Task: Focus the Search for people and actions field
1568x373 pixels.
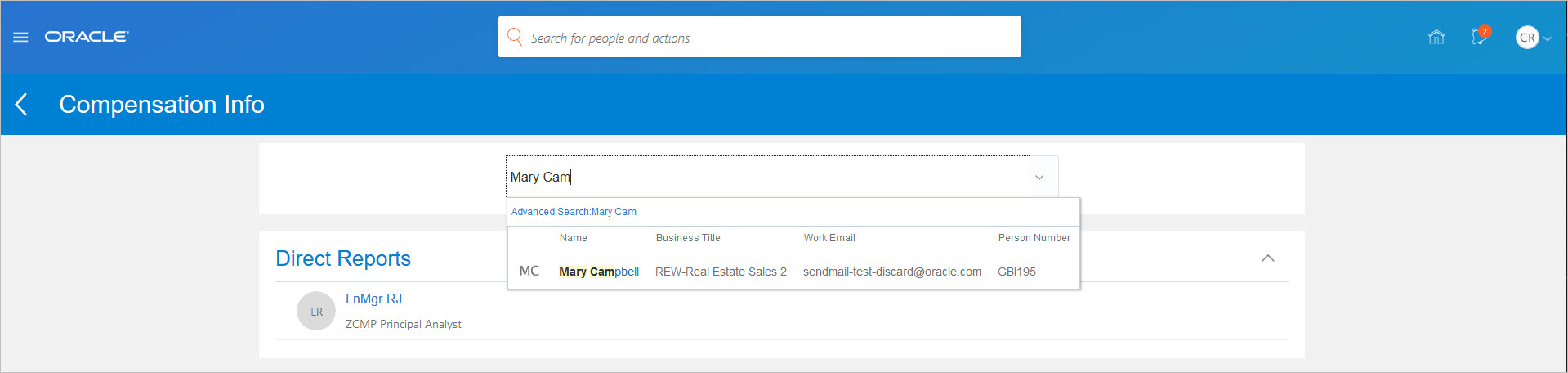Action: (x=768, y=38)
